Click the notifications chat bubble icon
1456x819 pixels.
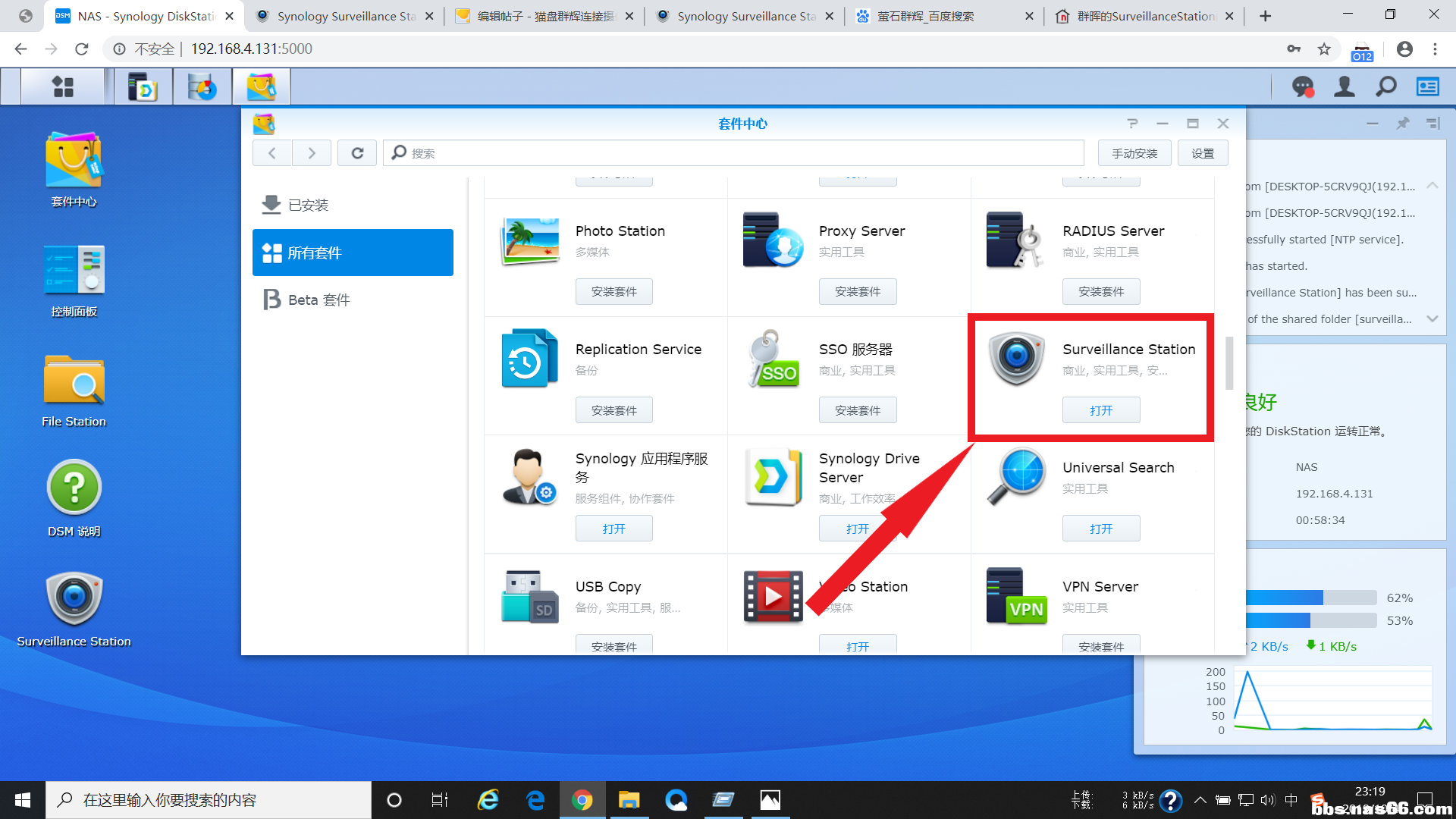pyautogui.click(x=1303, y=87)
